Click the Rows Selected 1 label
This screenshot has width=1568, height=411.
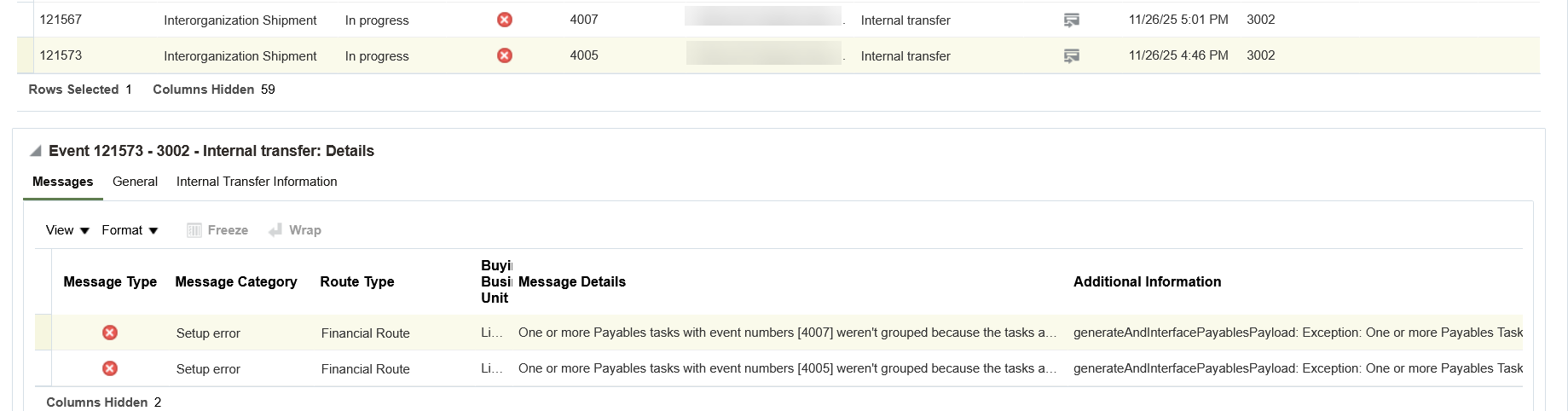pyautogui.click(x=80, y=90)
